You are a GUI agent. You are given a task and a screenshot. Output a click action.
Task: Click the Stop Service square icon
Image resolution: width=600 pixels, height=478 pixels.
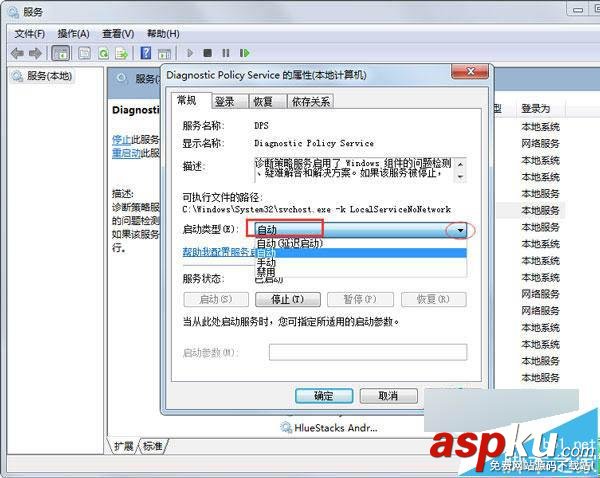207,53
